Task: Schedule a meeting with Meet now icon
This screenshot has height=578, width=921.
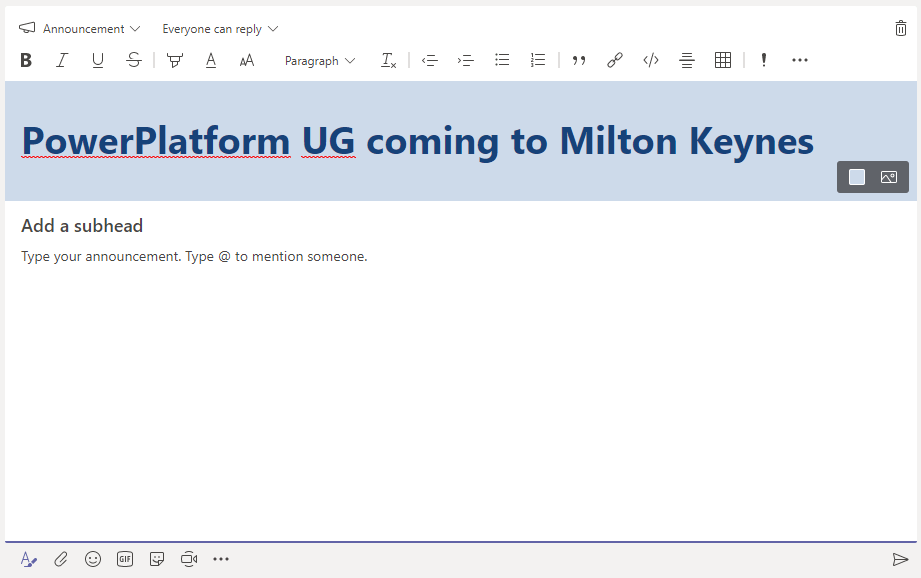Action: pos(189,559)
